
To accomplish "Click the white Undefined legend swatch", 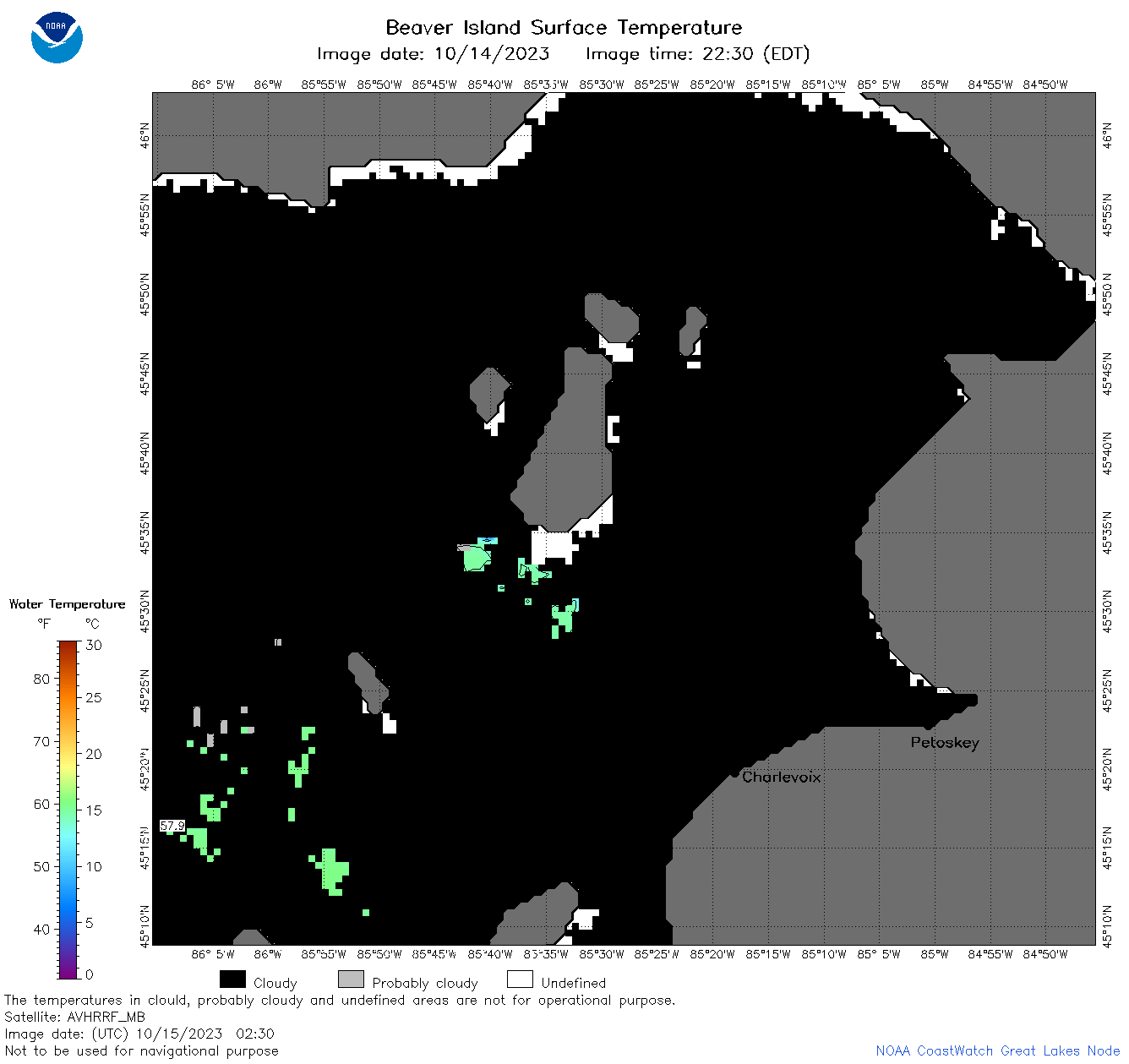I will (520, 979).
